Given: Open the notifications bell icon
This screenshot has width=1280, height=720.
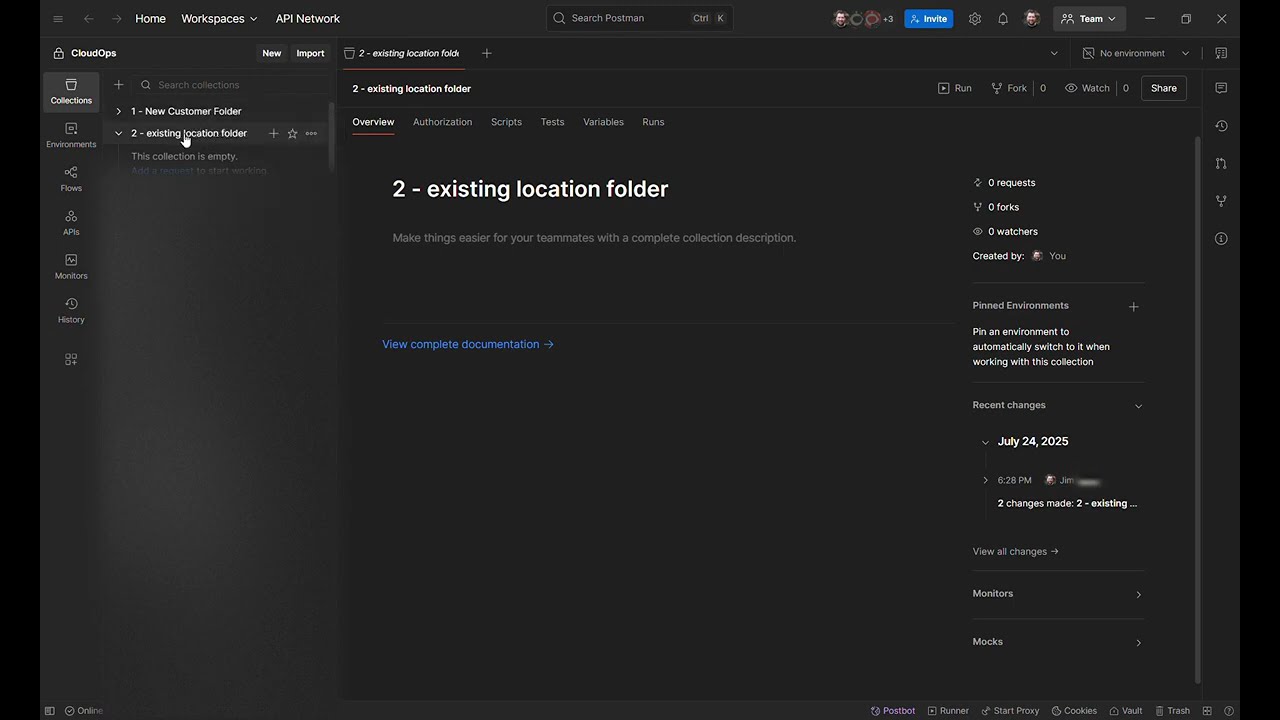Looking at the screenshot, I should [1003, 19].
